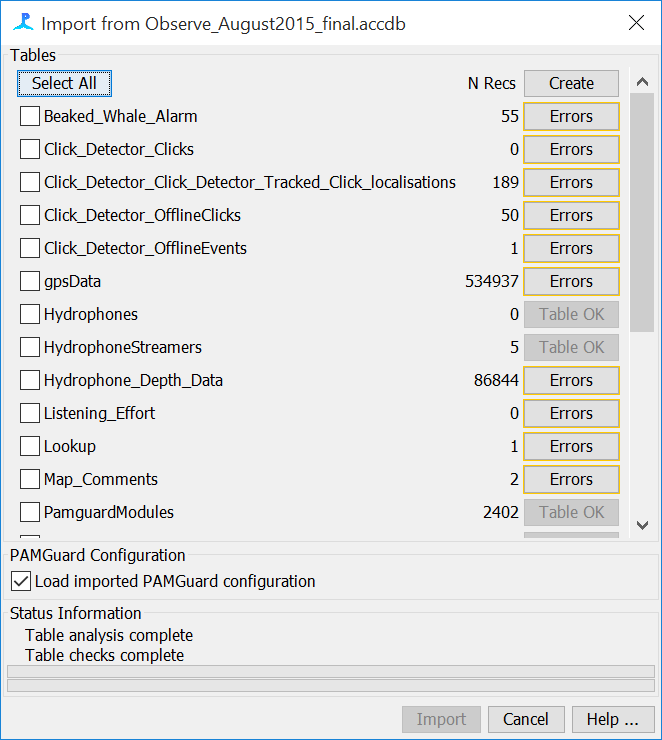View Errors for Lookup table
The height and width of the screenshot is (740, 662).
click(571, 446)
